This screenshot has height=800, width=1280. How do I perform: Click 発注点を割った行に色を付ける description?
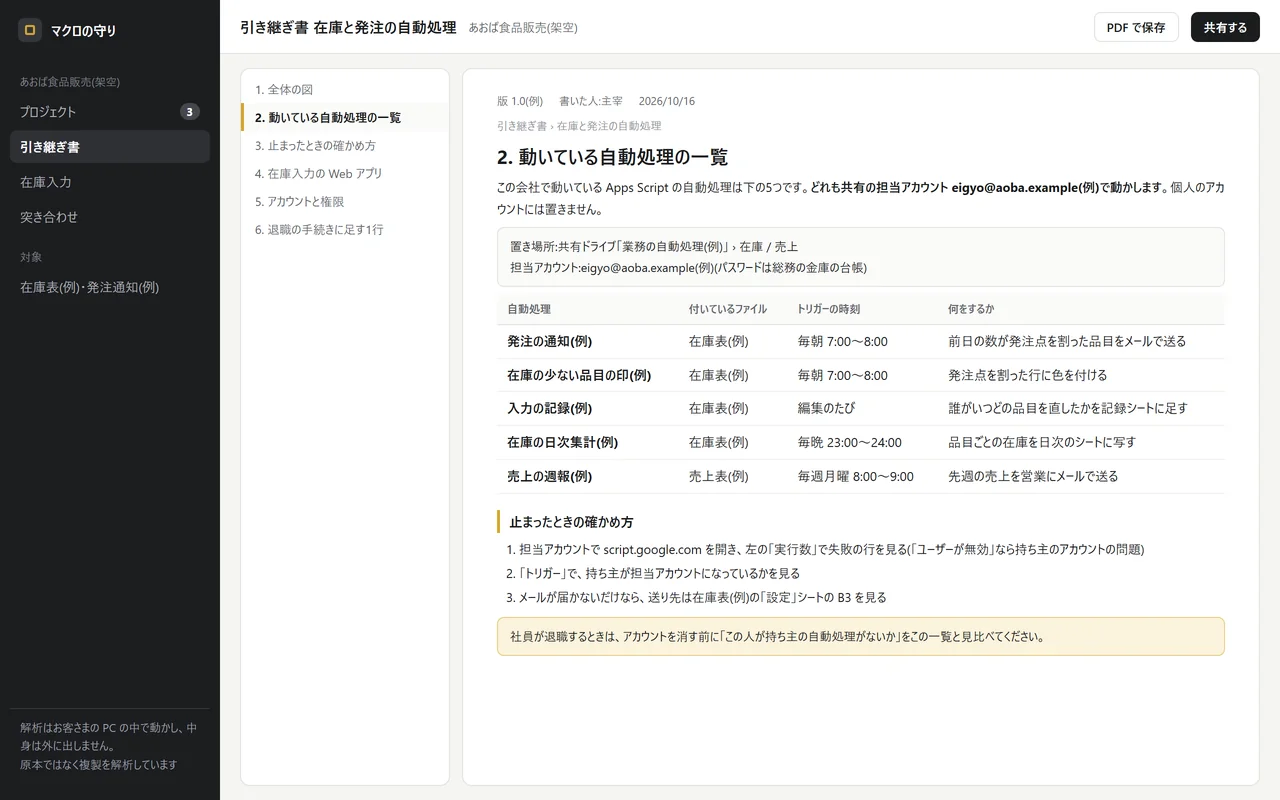(1028, 375)
